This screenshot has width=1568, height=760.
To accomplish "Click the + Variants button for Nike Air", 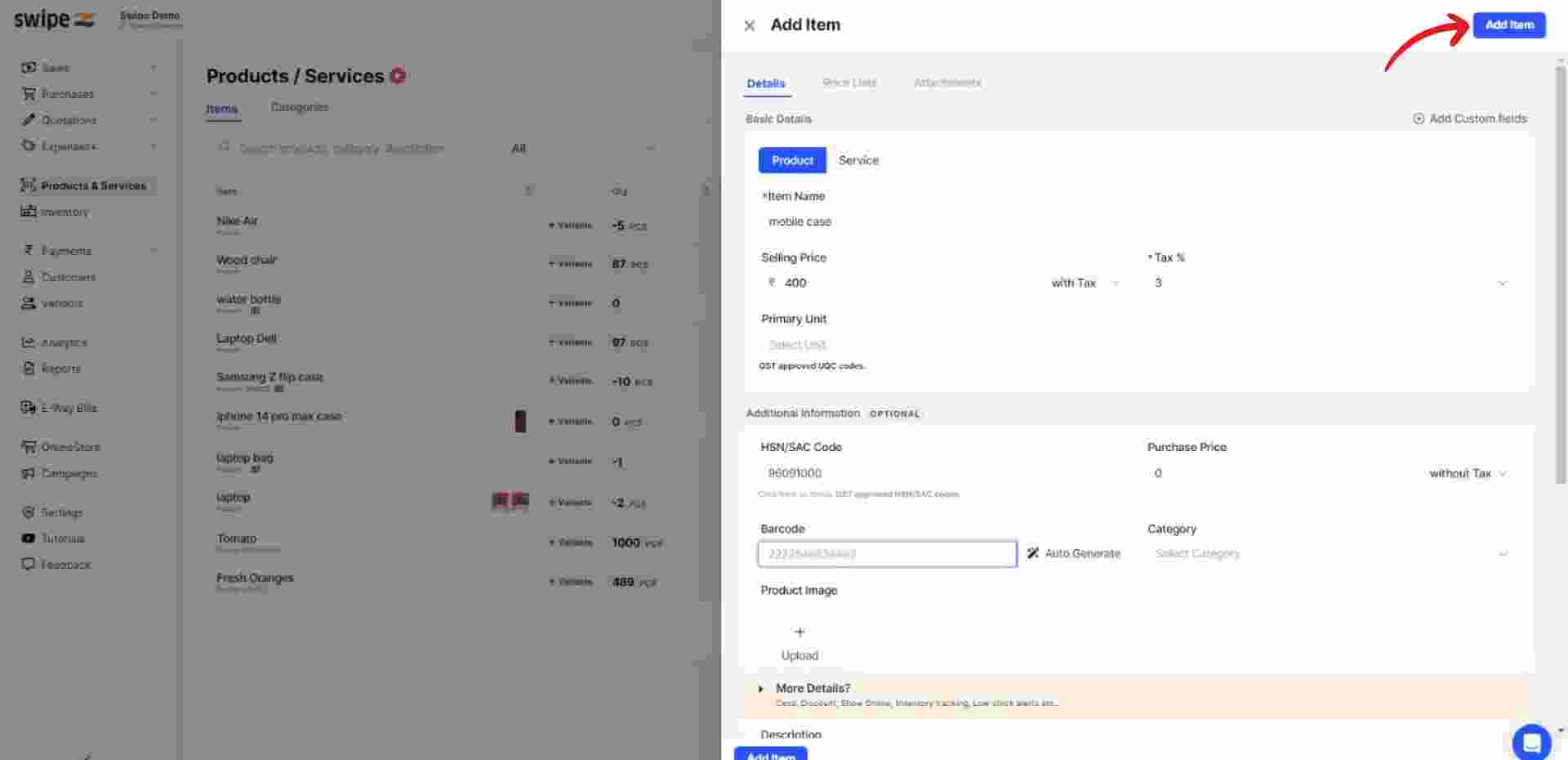I will pos(570,226).
